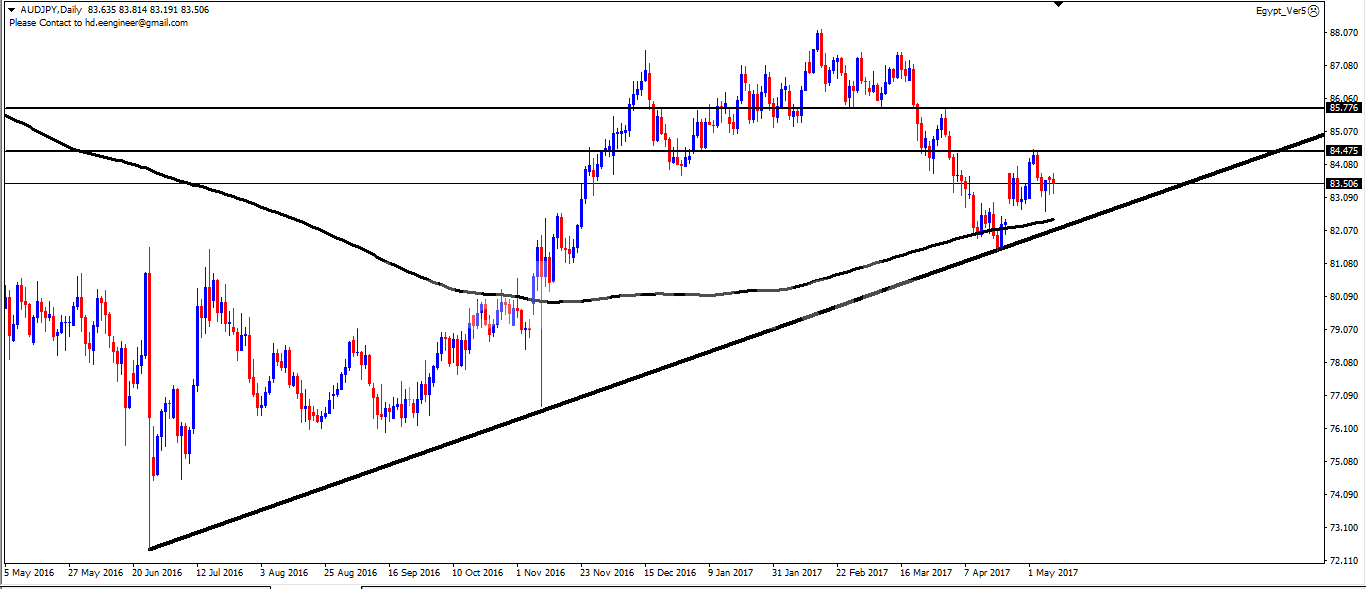
Task: Select the 85.776 horizontal line price tag
Action: tap(1344, 107)
